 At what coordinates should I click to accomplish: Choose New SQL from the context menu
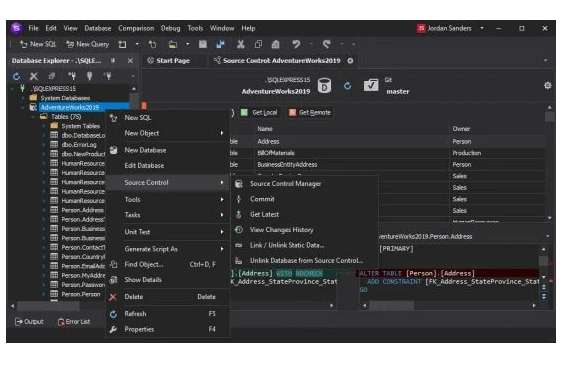168,118
